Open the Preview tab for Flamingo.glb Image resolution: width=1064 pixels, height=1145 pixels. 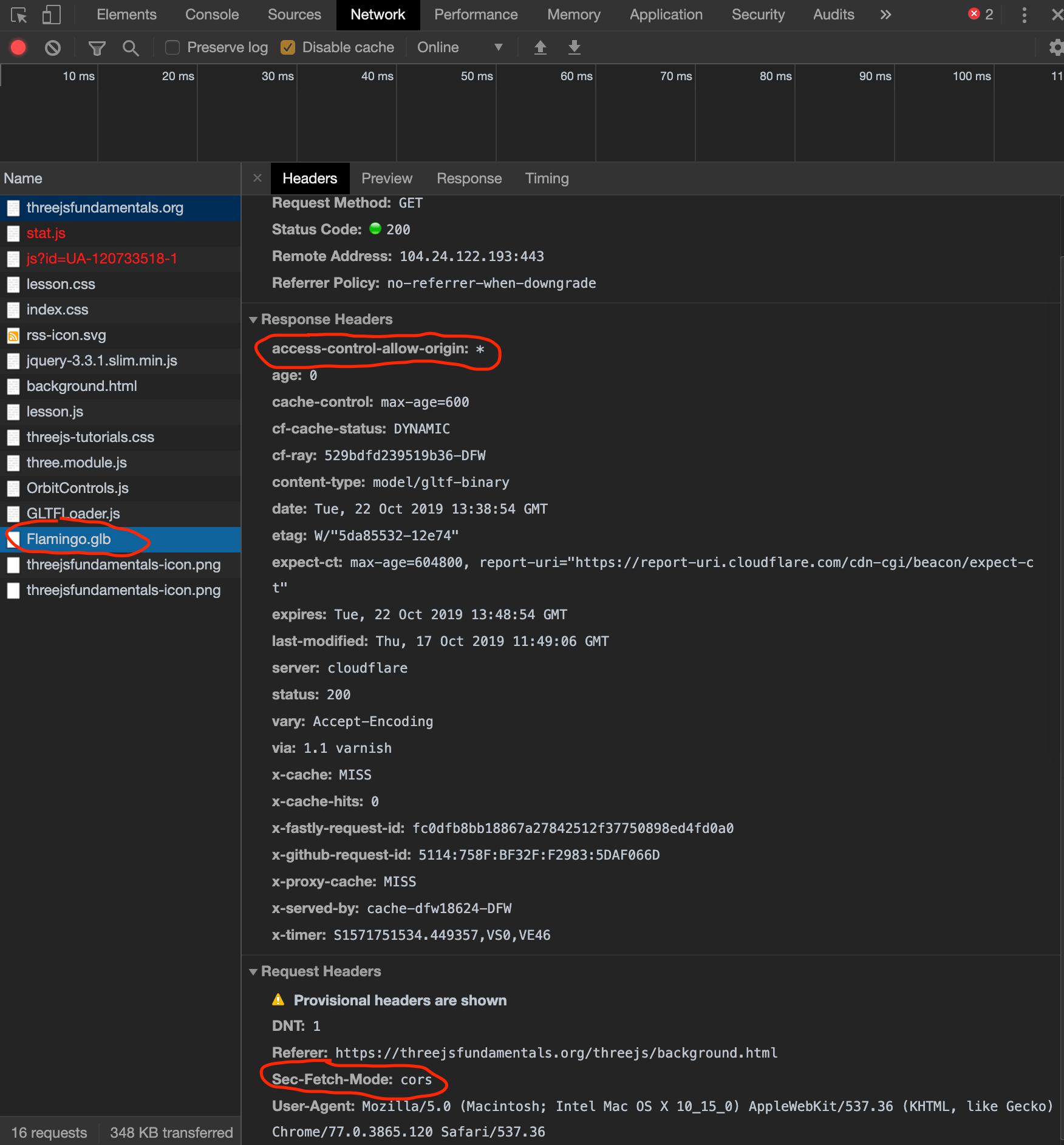(x=387, y=178)
